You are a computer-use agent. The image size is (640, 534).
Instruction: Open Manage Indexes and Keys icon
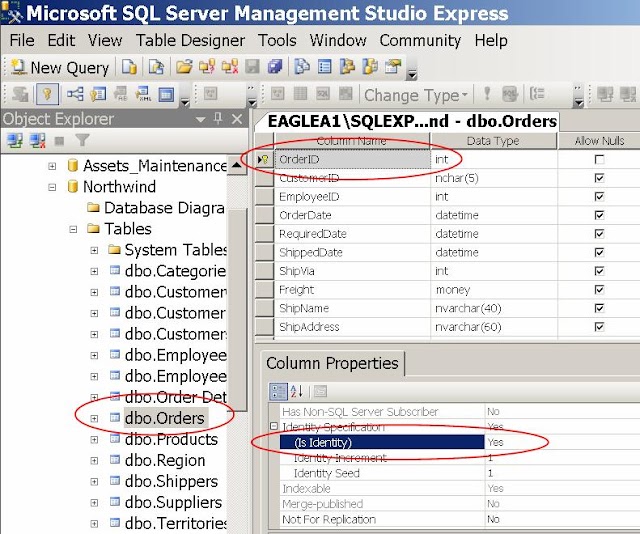[98, 94]
